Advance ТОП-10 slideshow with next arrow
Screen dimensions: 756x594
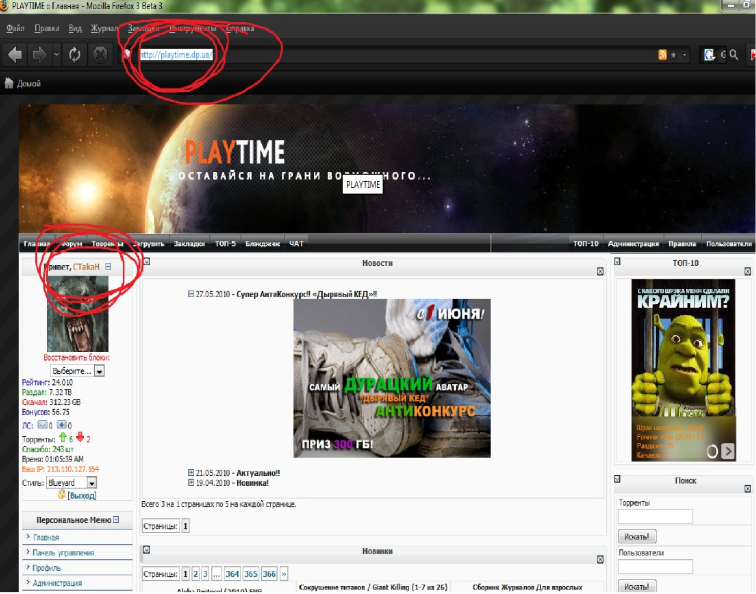(728, 451)
